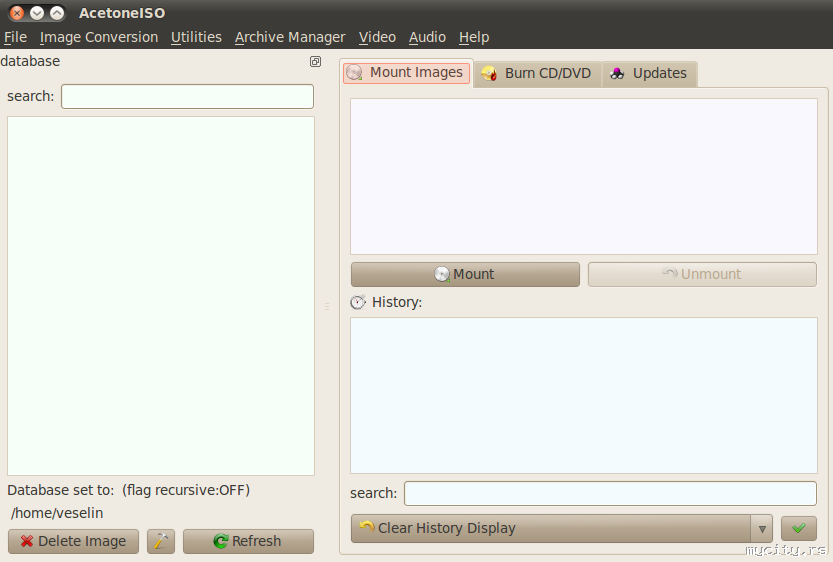
Task: Open the Help menu
Action: 474,37
